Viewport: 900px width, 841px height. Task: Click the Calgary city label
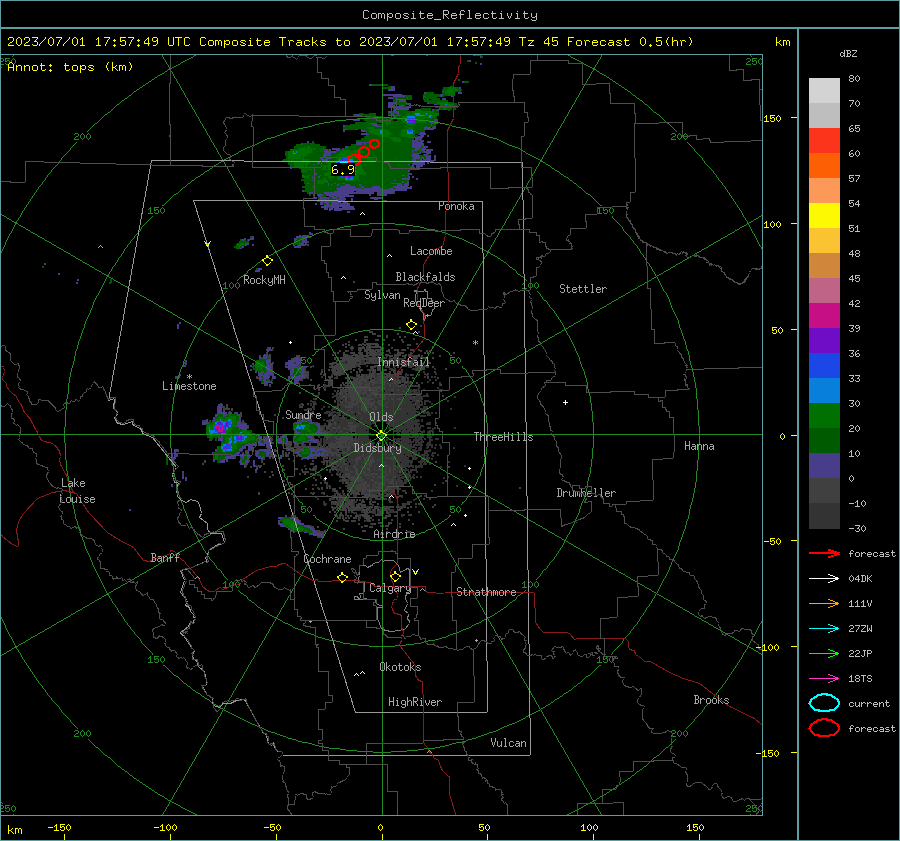click(390, 588)
